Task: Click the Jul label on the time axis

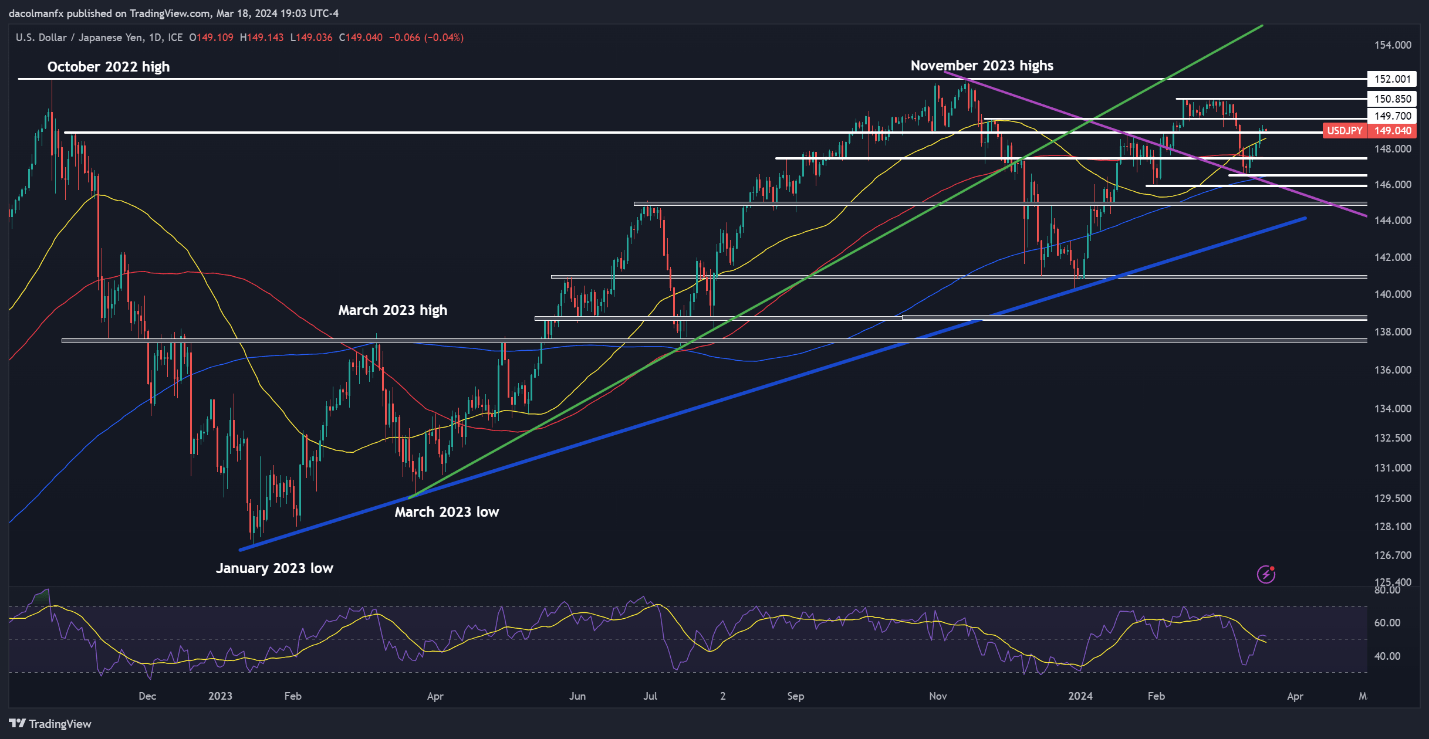Action: point(650,695)
